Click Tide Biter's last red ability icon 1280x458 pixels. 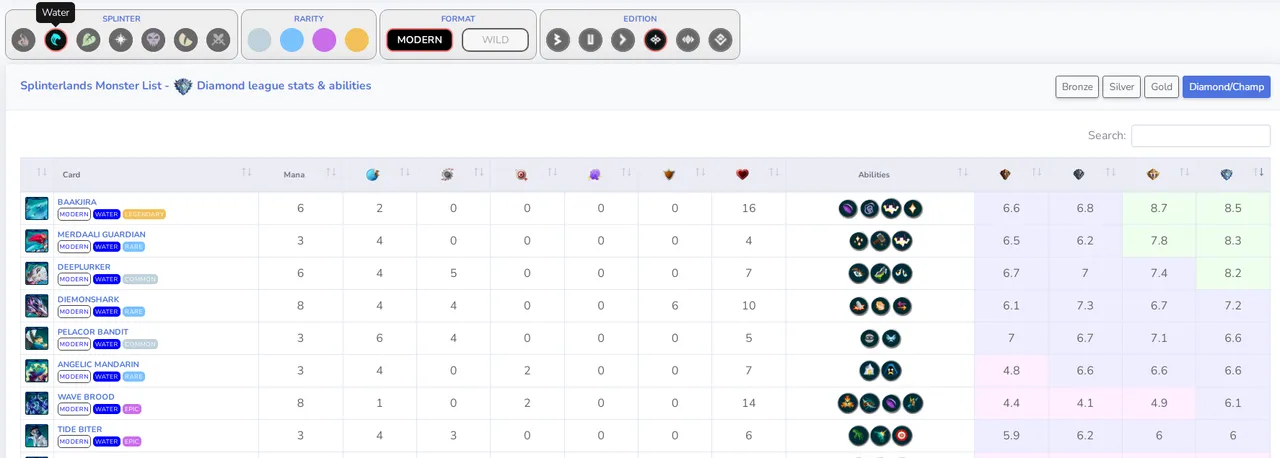902,436
